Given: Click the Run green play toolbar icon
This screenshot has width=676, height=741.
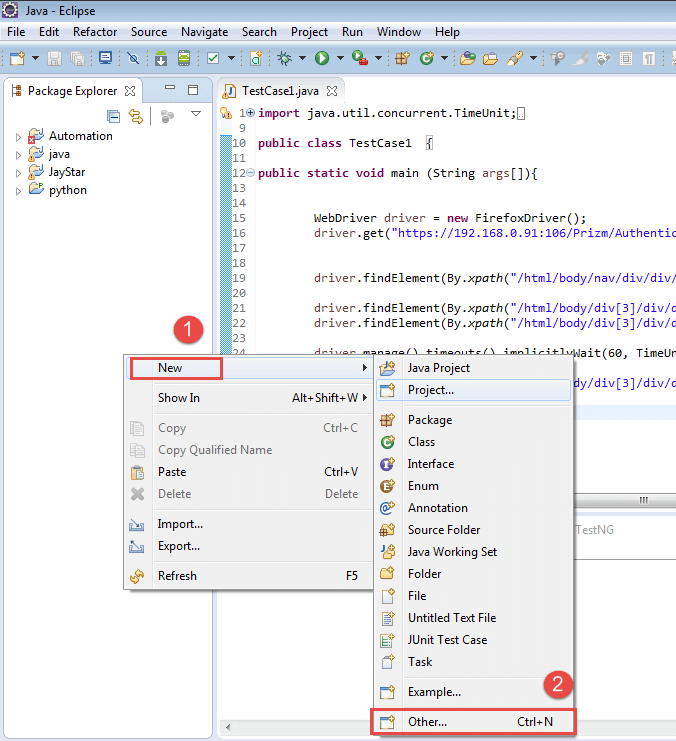Looking at the screenshot, I should 322,59.
